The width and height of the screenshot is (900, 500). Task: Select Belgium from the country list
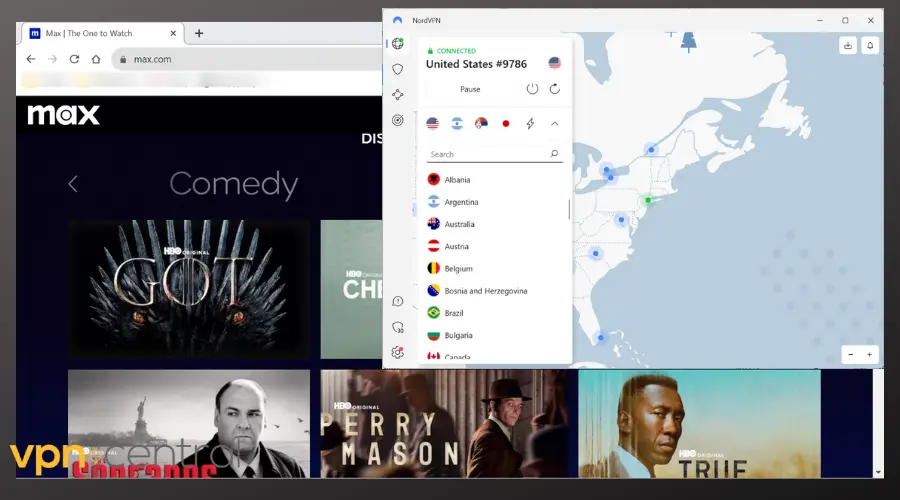(x=458, y=268)
